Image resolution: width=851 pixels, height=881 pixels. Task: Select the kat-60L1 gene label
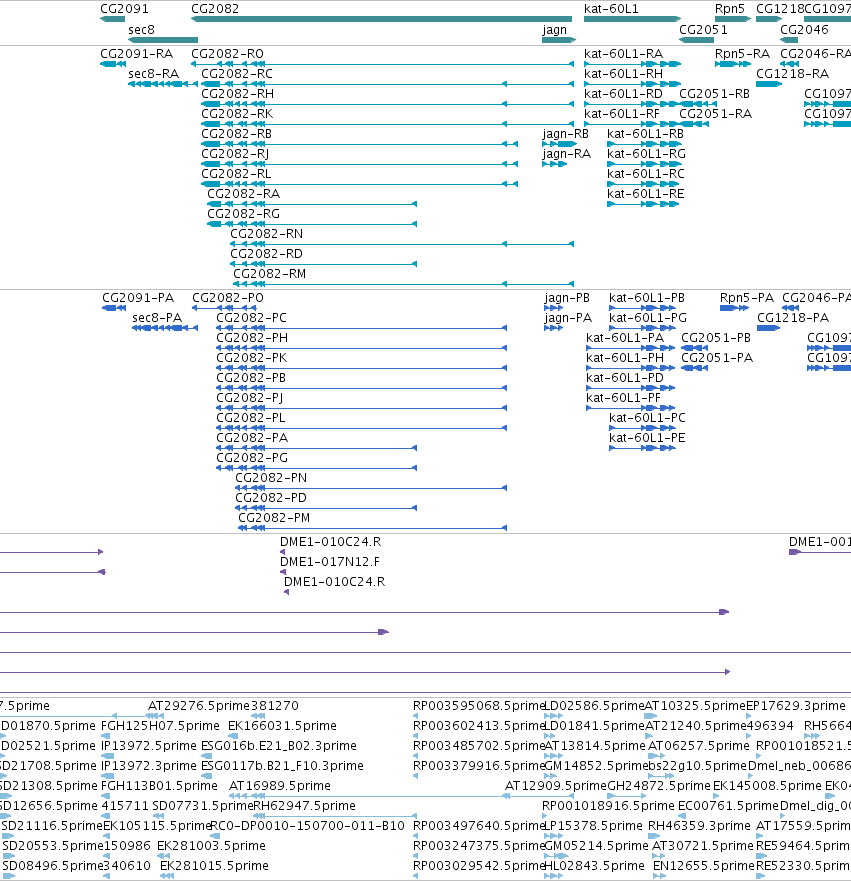pyautogui.click(x=611, y=9)
